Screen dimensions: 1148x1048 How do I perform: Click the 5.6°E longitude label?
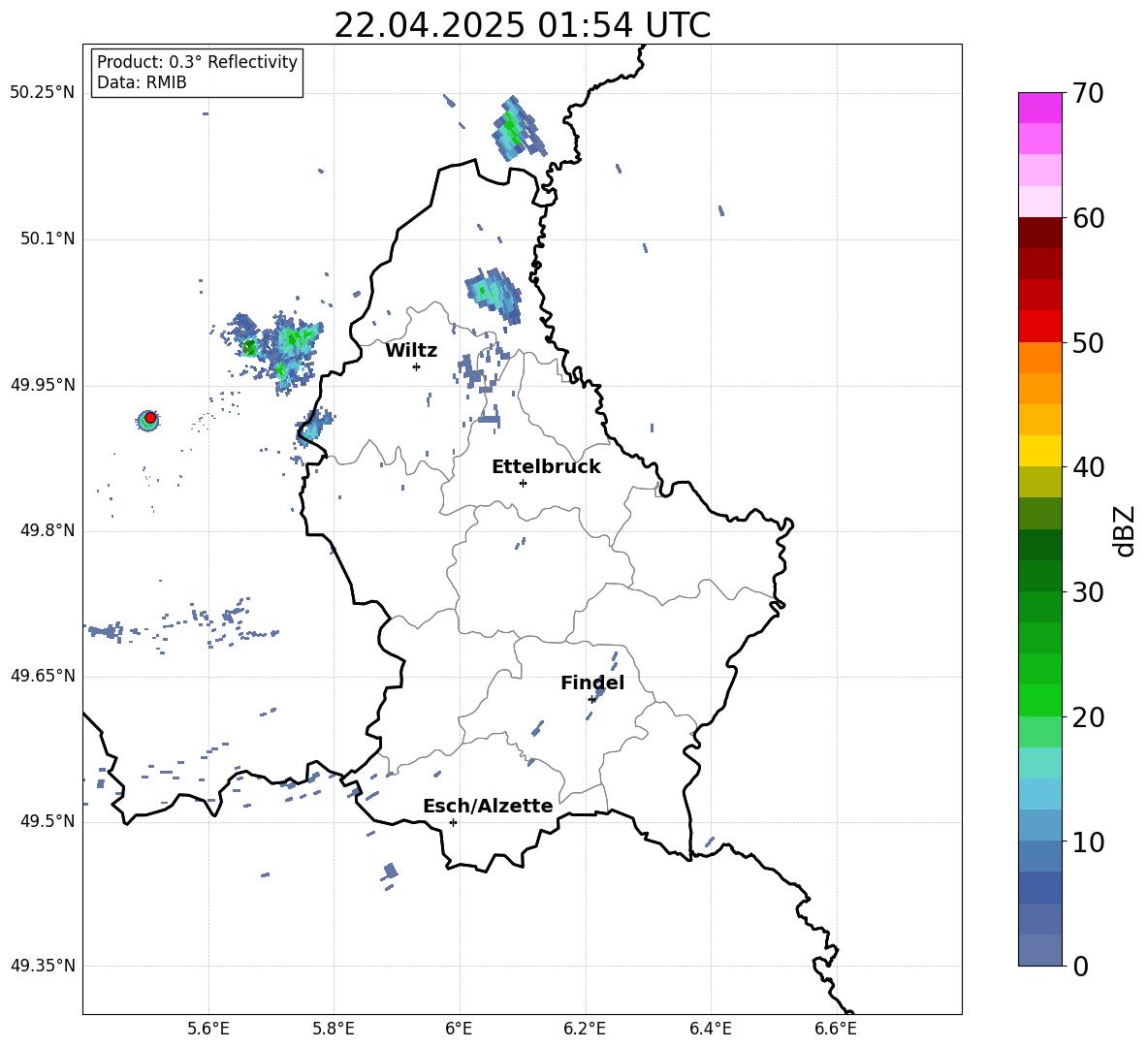coord(208,1029)
